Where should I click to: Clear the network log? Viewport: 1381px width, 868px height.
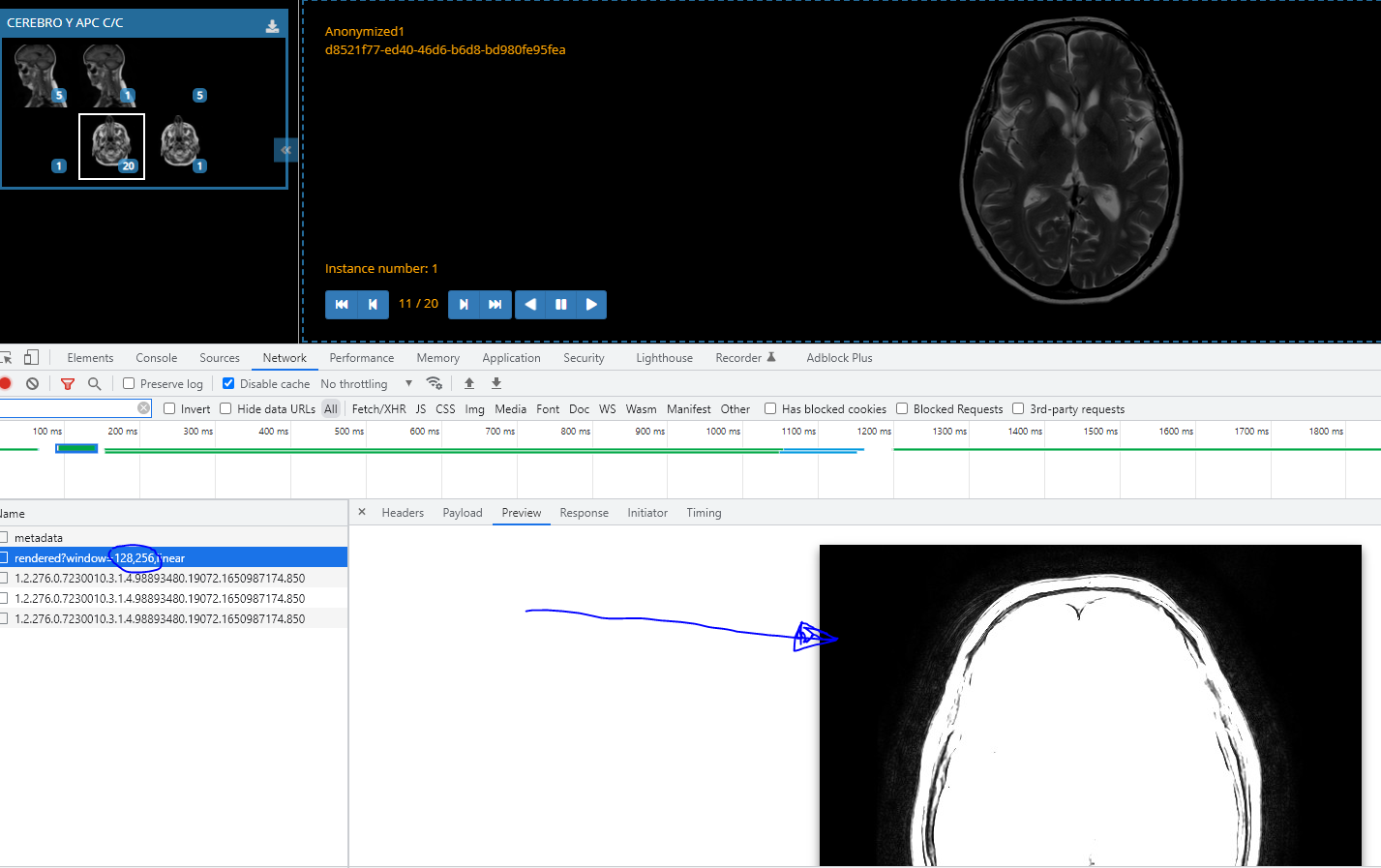(32, 383)
